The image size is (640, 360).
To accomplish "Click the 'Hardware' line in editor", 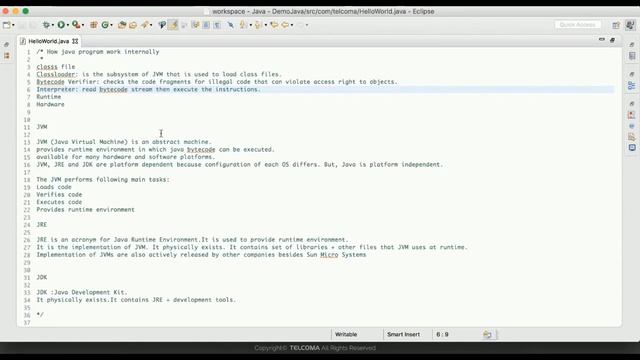I will coord(50,104).
